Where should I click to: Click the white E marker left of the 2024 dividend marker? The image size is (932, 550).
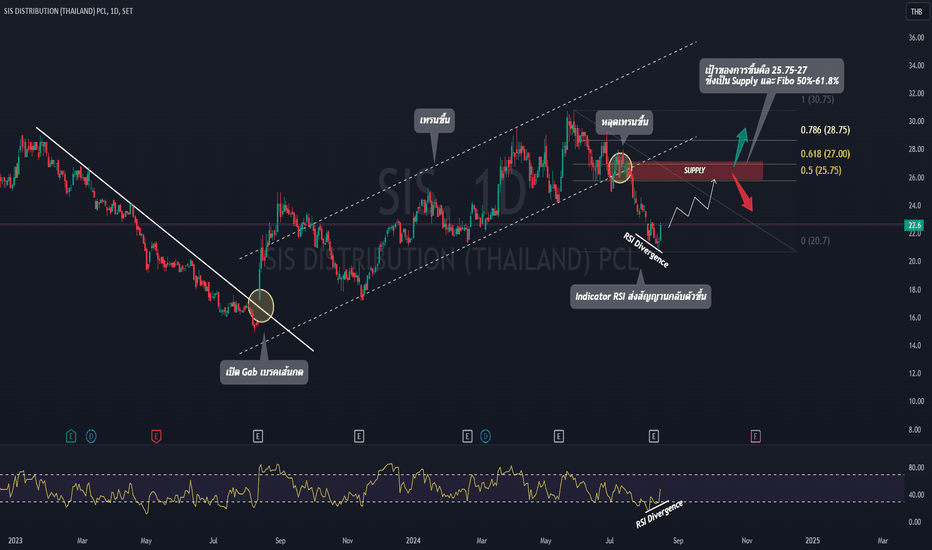(467, 436)
